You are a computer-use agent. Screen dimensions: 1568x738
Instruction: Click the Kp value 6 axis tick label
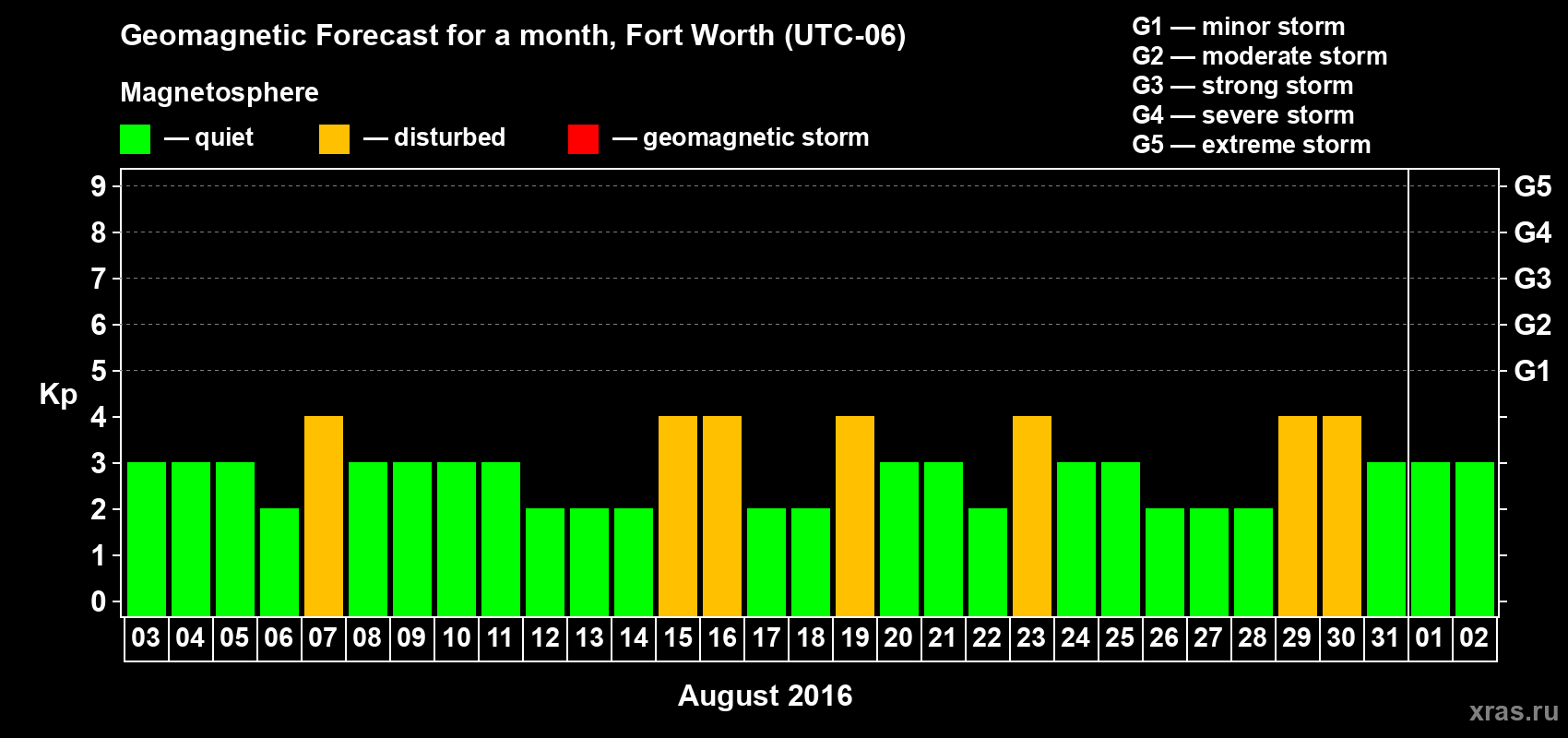(x=99, y=325)
